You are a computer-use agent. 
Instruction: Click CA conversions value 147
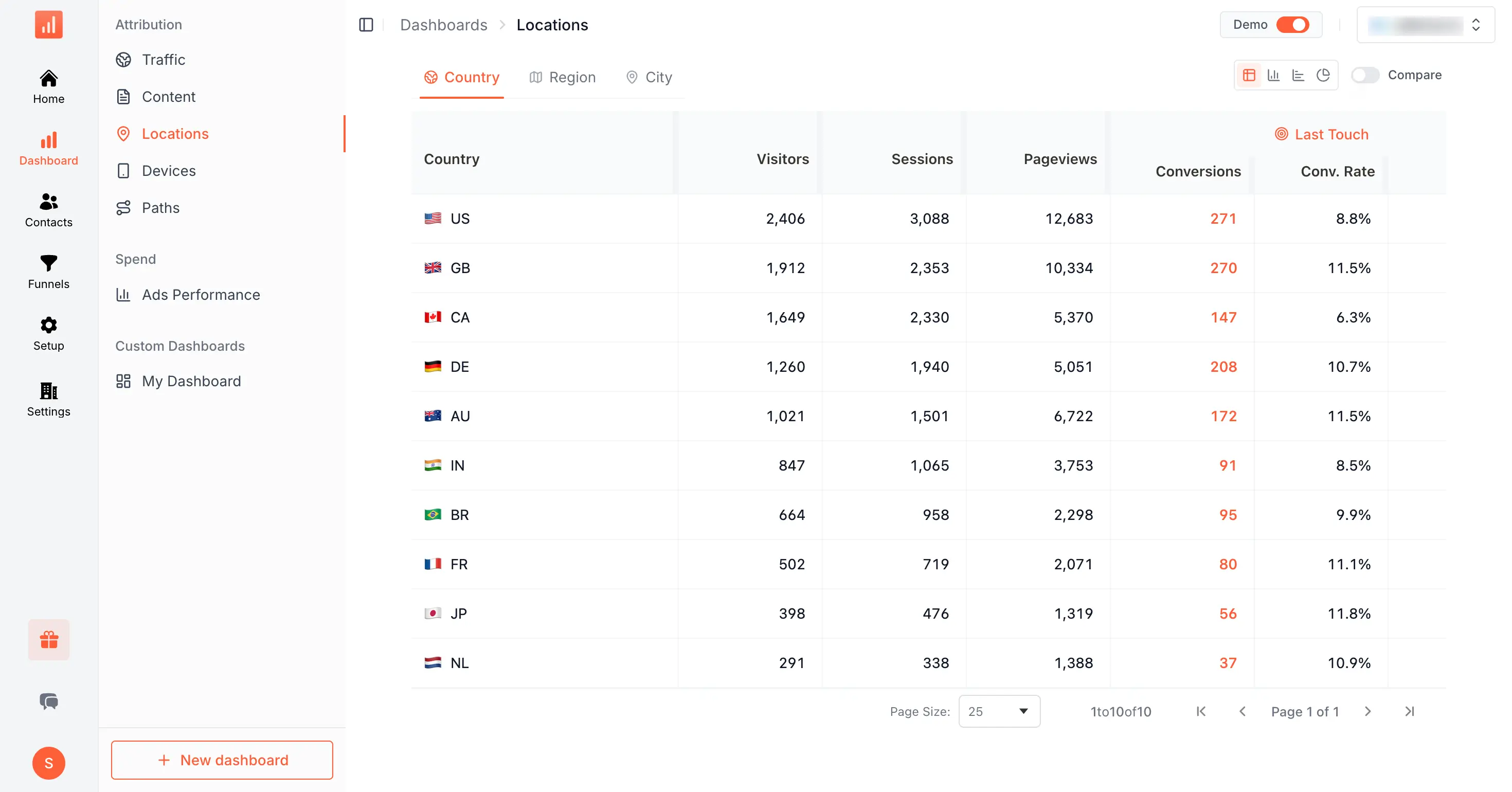1223,317
